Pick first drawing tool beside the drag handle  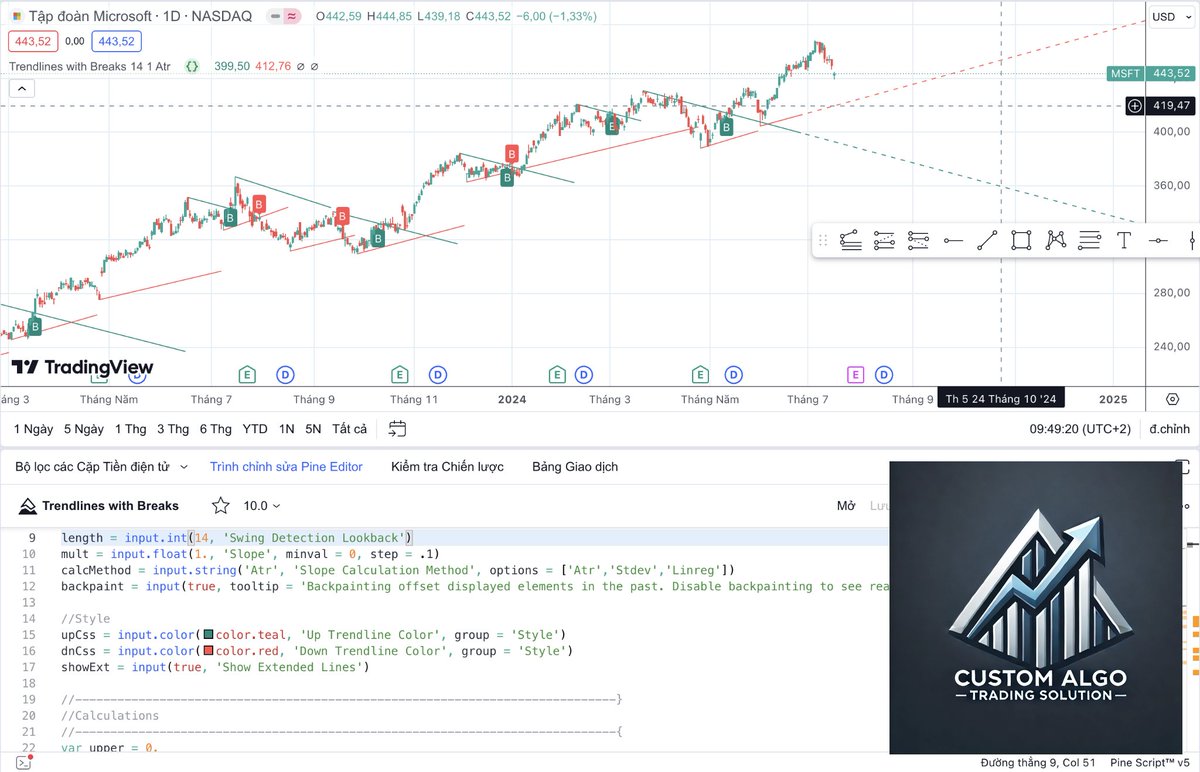click(851, 240)
